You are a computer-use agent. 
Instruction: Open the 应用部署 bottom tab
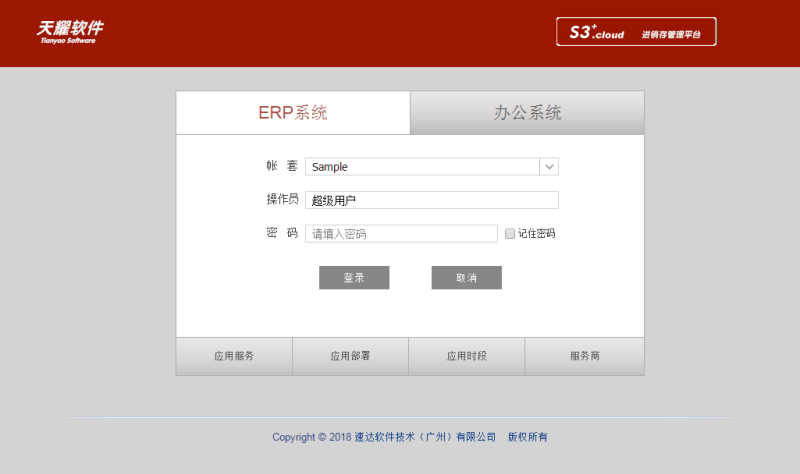tap(350, 356)
